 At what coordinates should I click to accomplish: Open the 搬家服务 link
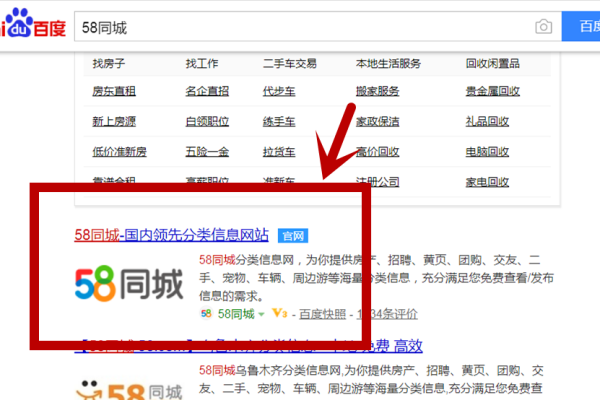377,92
